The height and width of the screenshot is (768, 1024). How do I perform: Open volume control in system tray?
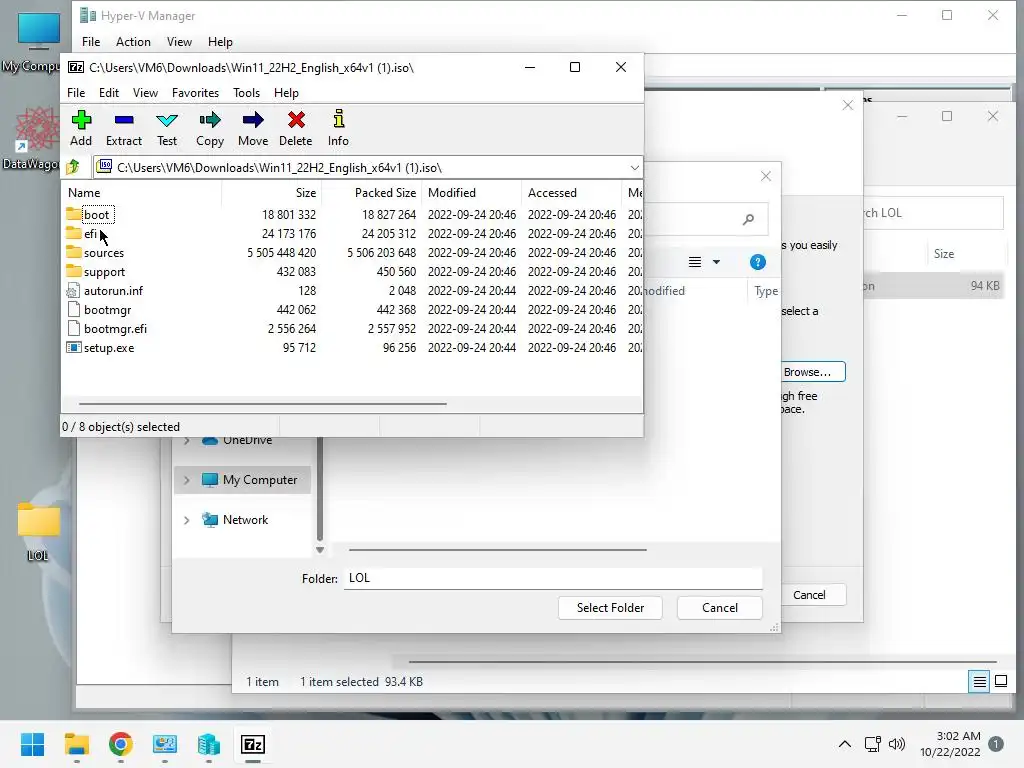(x=897, y=744)
